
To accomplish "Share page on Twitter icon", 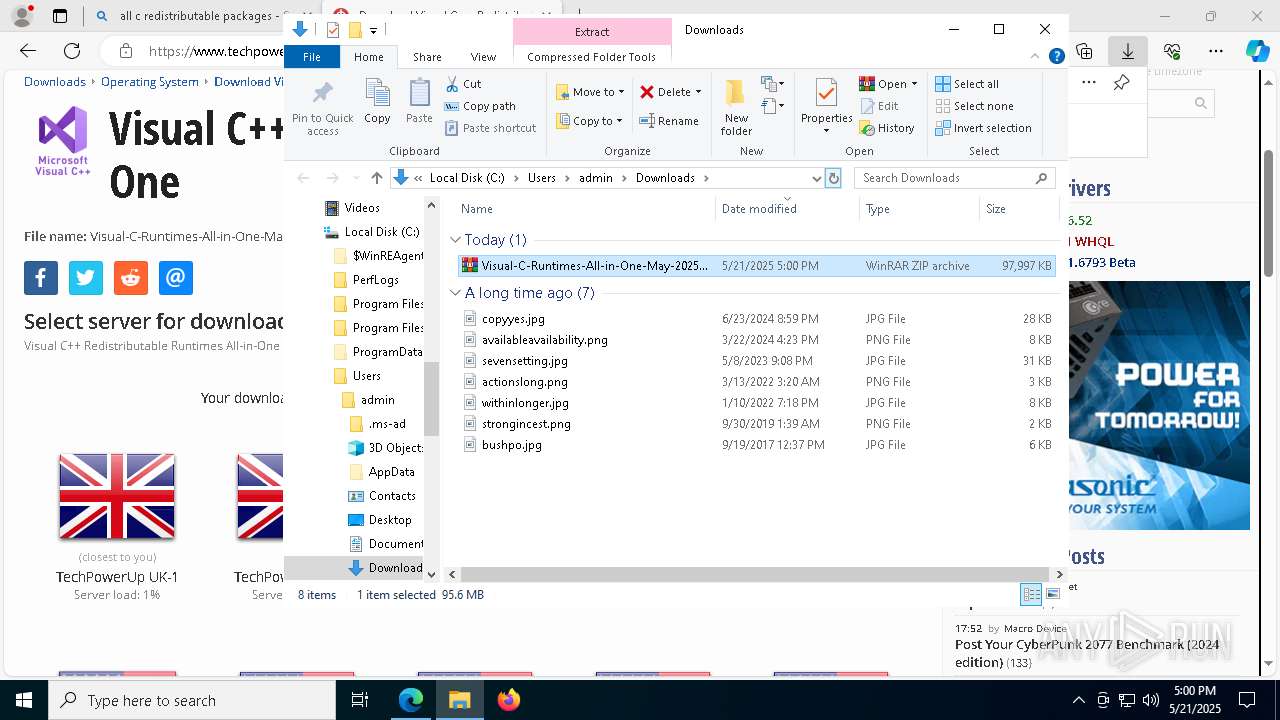I will pyautogui.click(x=86, y=278).
